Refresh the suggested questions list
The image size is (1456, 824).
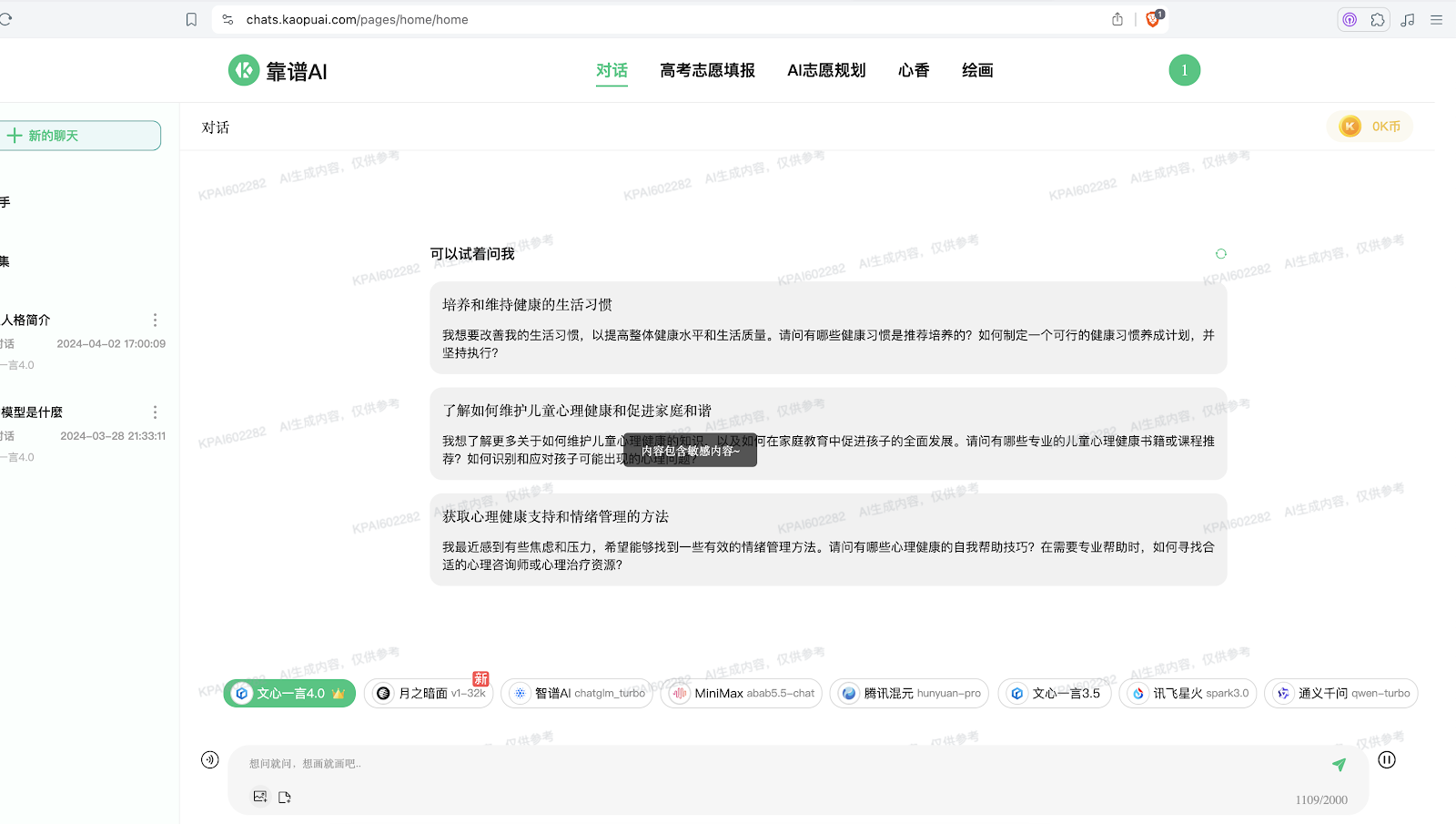1221,254
